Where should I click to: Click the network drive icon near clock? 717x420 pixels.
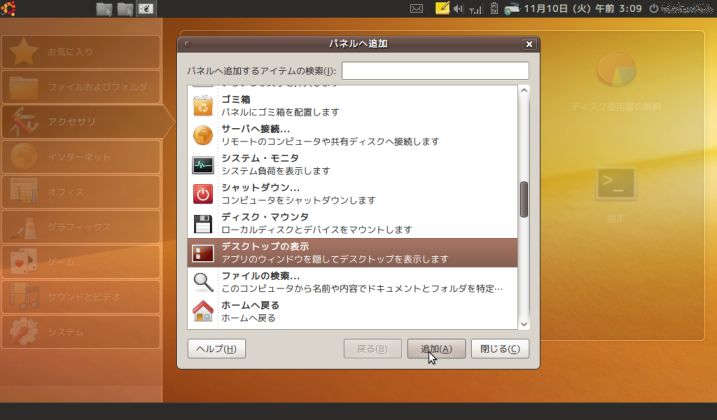pyautogui.click(x=512, y=8)
